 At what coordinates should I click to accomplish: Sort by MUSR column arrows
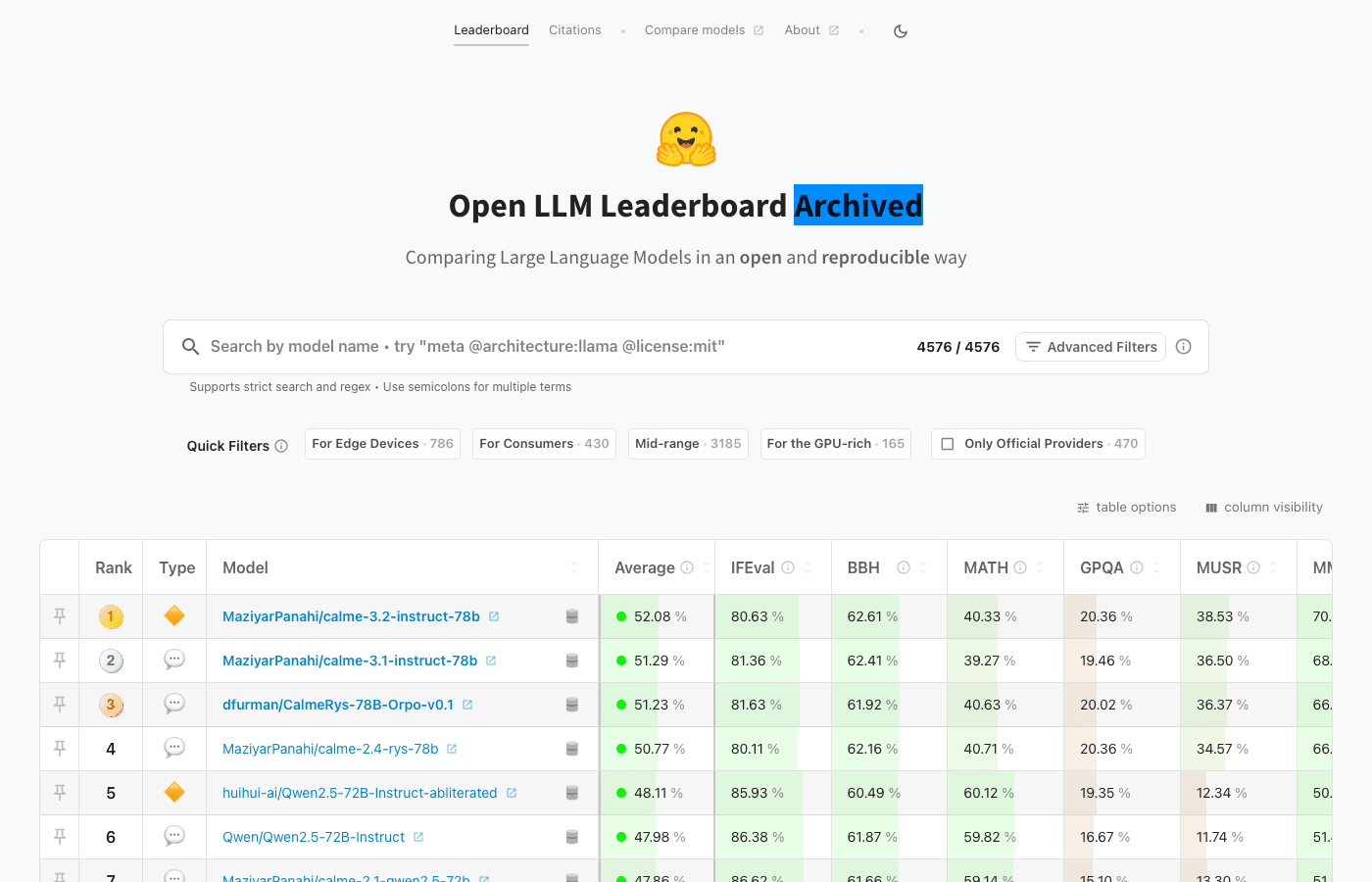(1273, 567)
